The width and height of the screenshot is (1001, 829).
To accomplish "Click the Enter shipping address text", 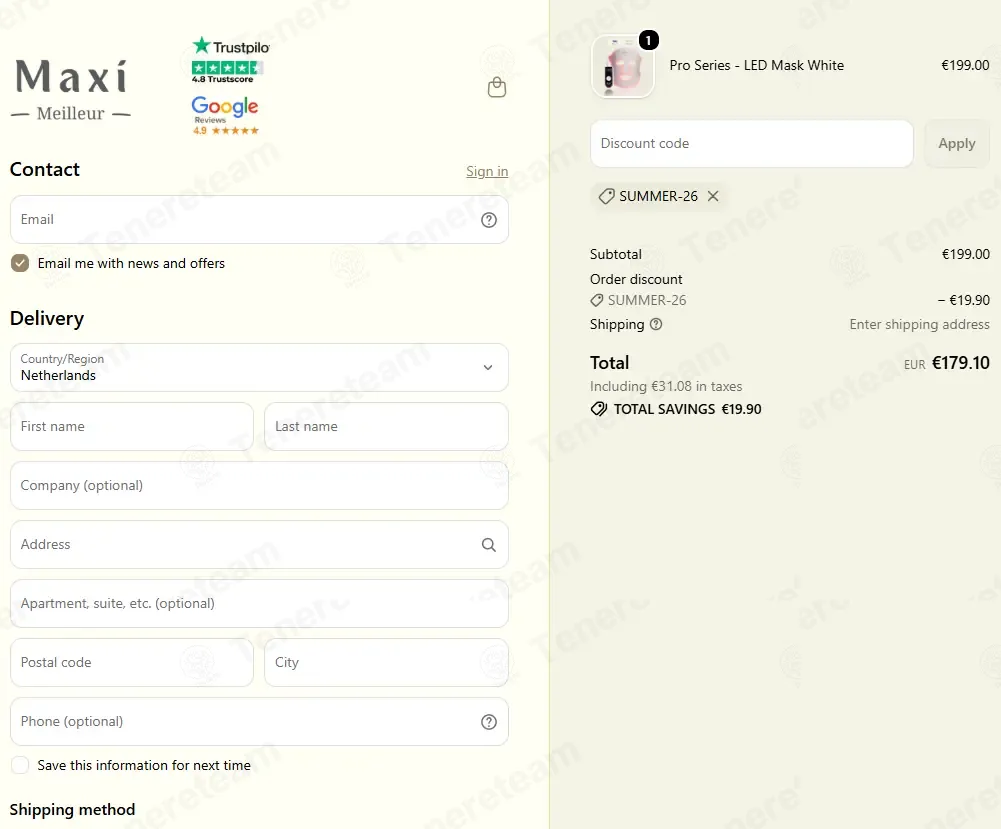I will click(x=919, y=324).
